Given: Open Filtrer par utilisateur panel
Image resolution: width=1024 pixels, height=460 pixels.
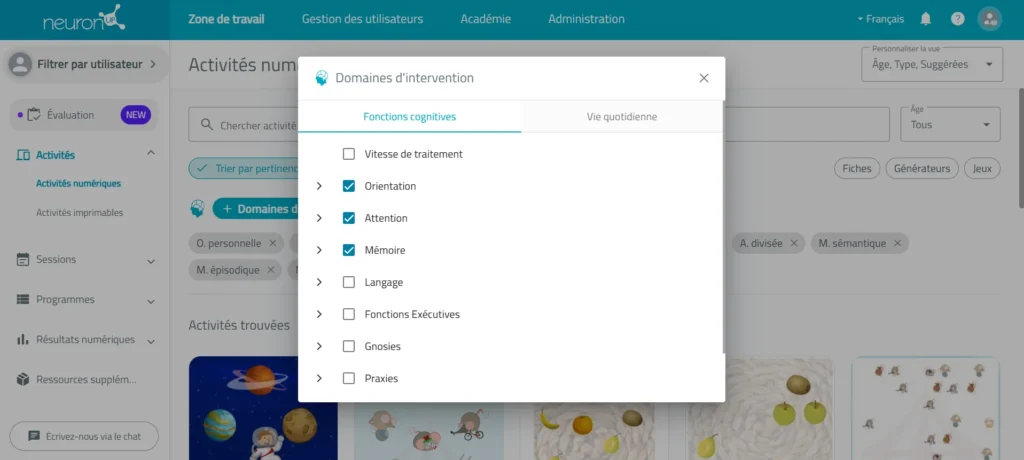Looking at the screenshot, I should 85,64.
